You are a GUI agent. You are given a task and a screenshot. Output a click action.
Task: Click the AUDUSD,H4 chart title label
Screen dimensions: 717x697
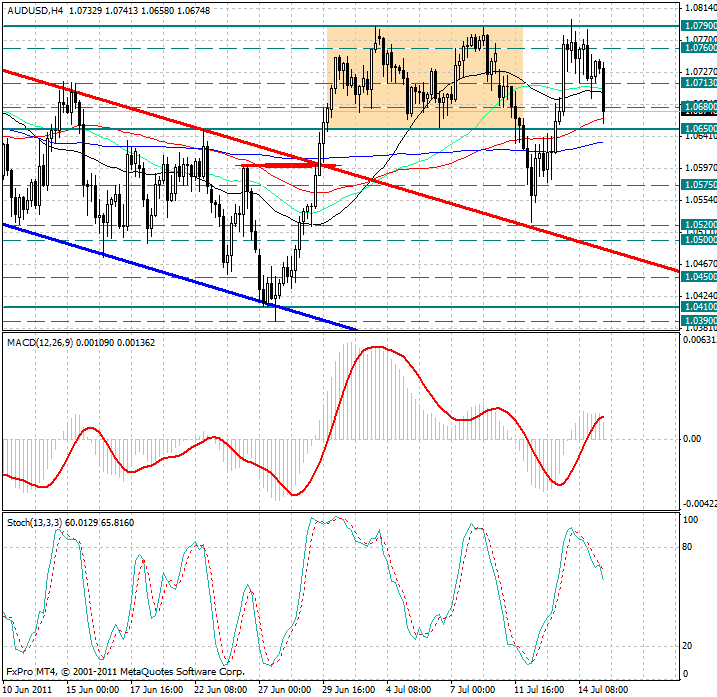[38, 8]
